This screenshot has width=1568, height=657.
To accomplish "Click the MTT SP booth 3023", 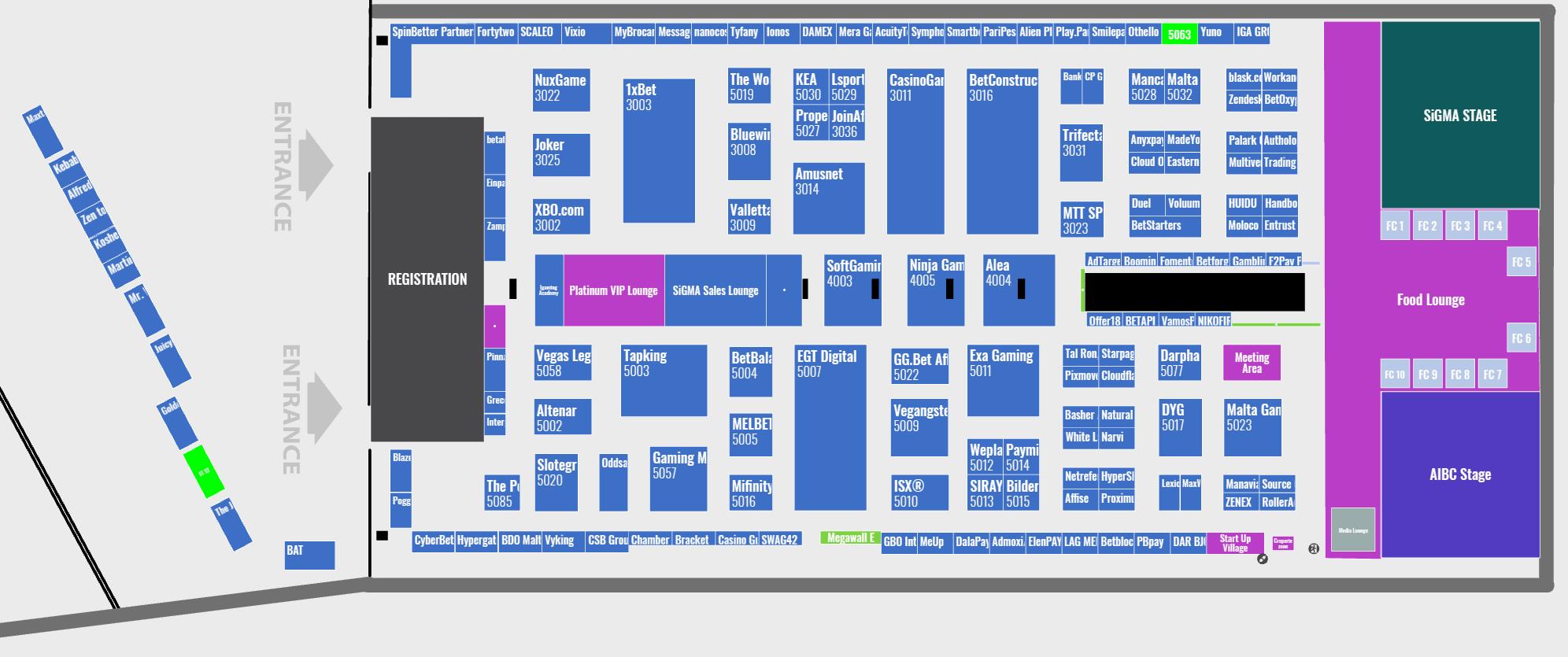I will pyautogui.click(x=1082, y=220).
